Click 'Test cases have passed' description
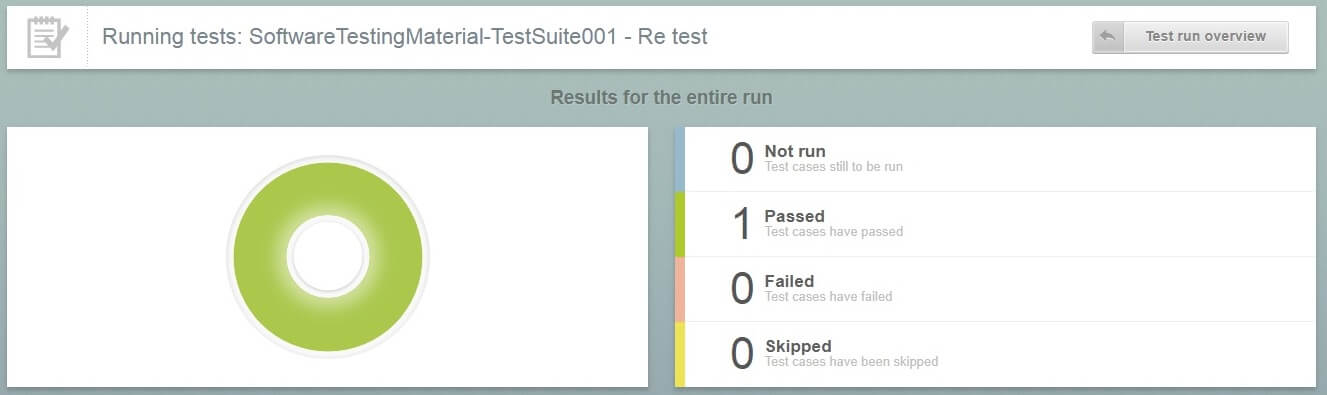1327x395 pixels. [834, 232]
